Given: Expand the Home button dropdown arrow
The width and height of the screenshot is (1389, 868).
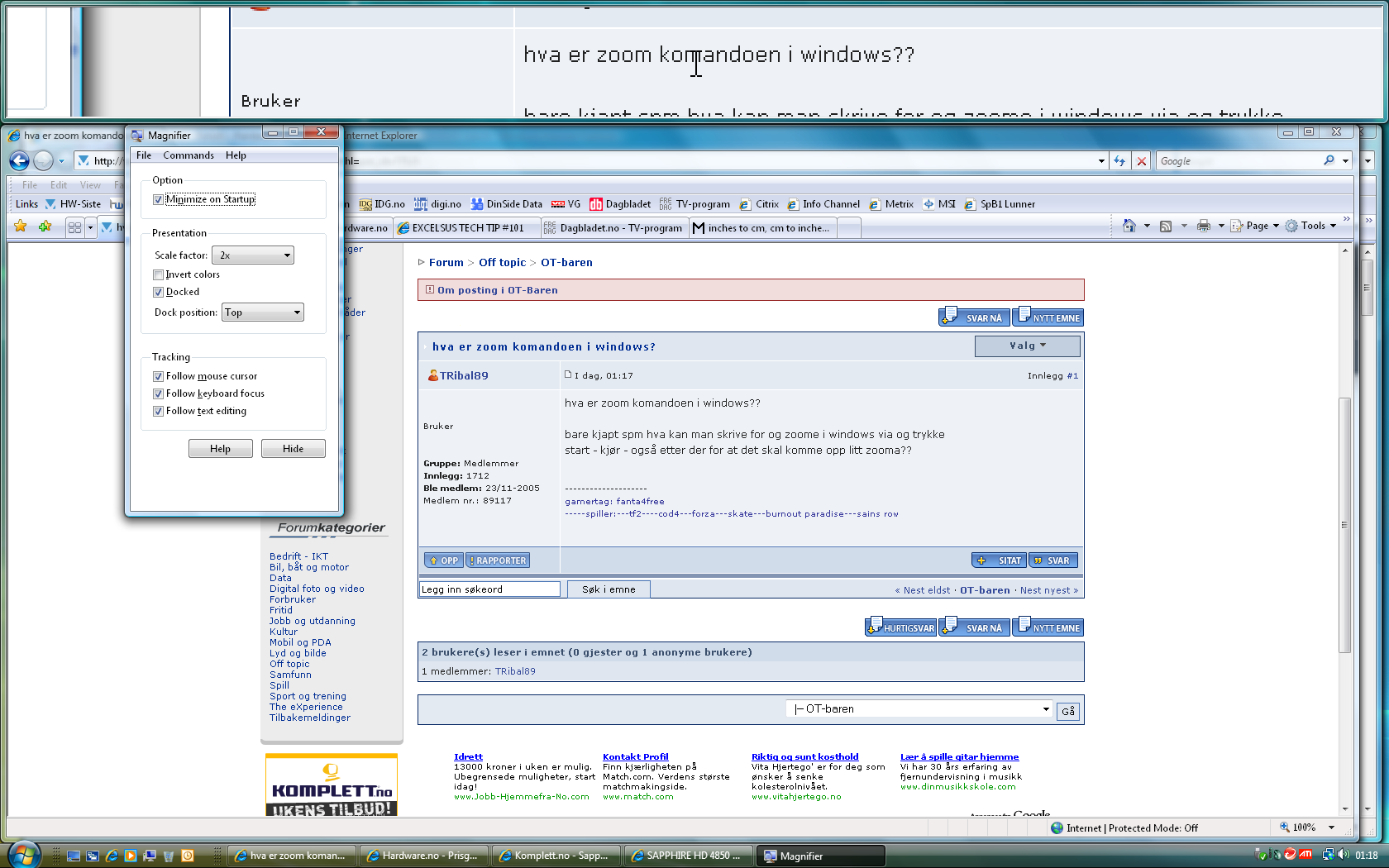Looking at the screenshot, I should pyautogui.click(x=1147, y=226).
